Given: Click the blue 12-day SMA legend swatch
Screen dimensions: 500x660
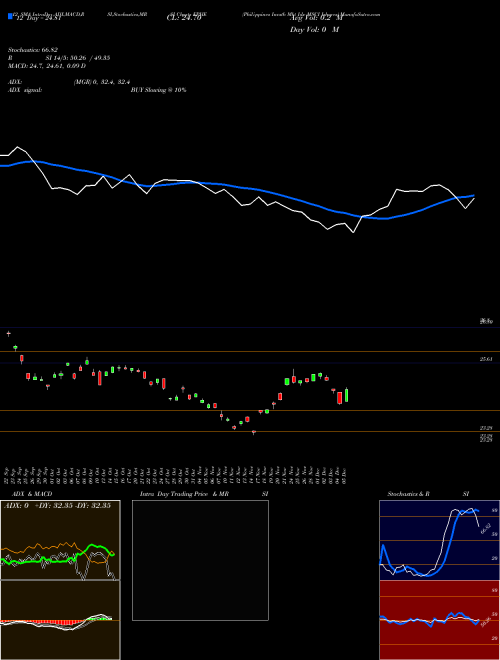Looking at the screenshot, I should [10, 16].
